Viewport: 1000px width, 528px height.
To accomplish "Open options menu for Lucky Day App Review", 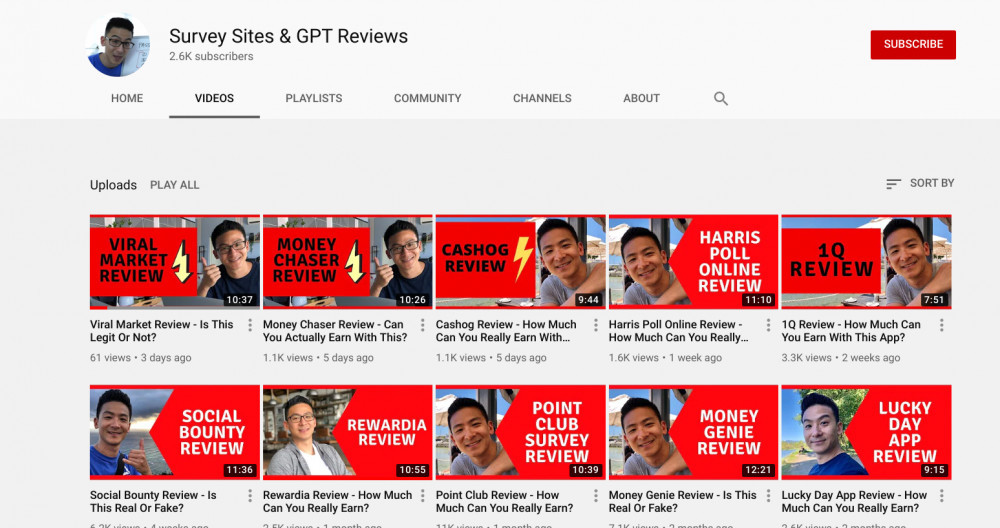I will 941,495.
